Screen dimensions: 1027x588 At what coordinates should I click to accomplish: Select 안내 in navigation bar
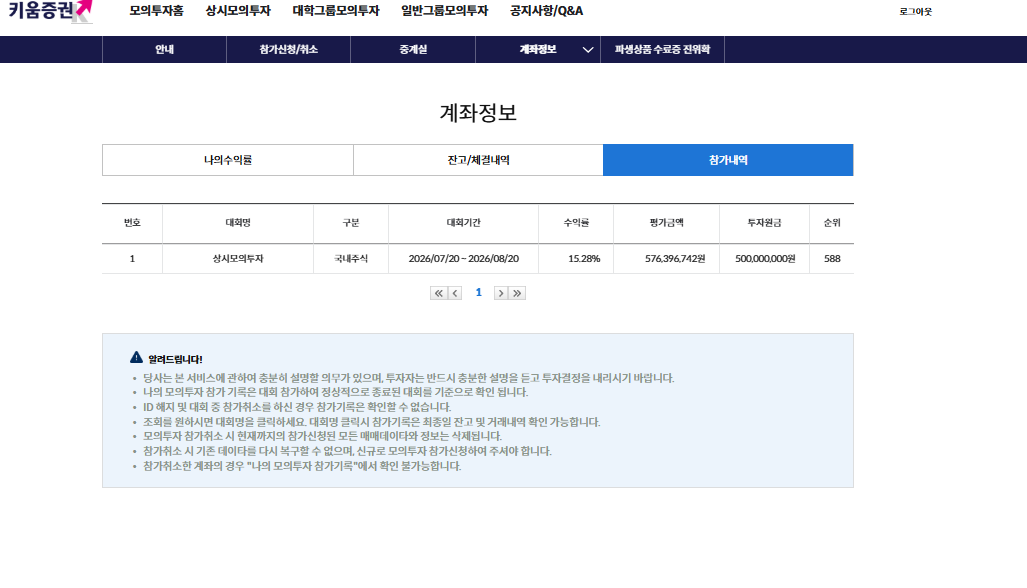tap(164, 50)
